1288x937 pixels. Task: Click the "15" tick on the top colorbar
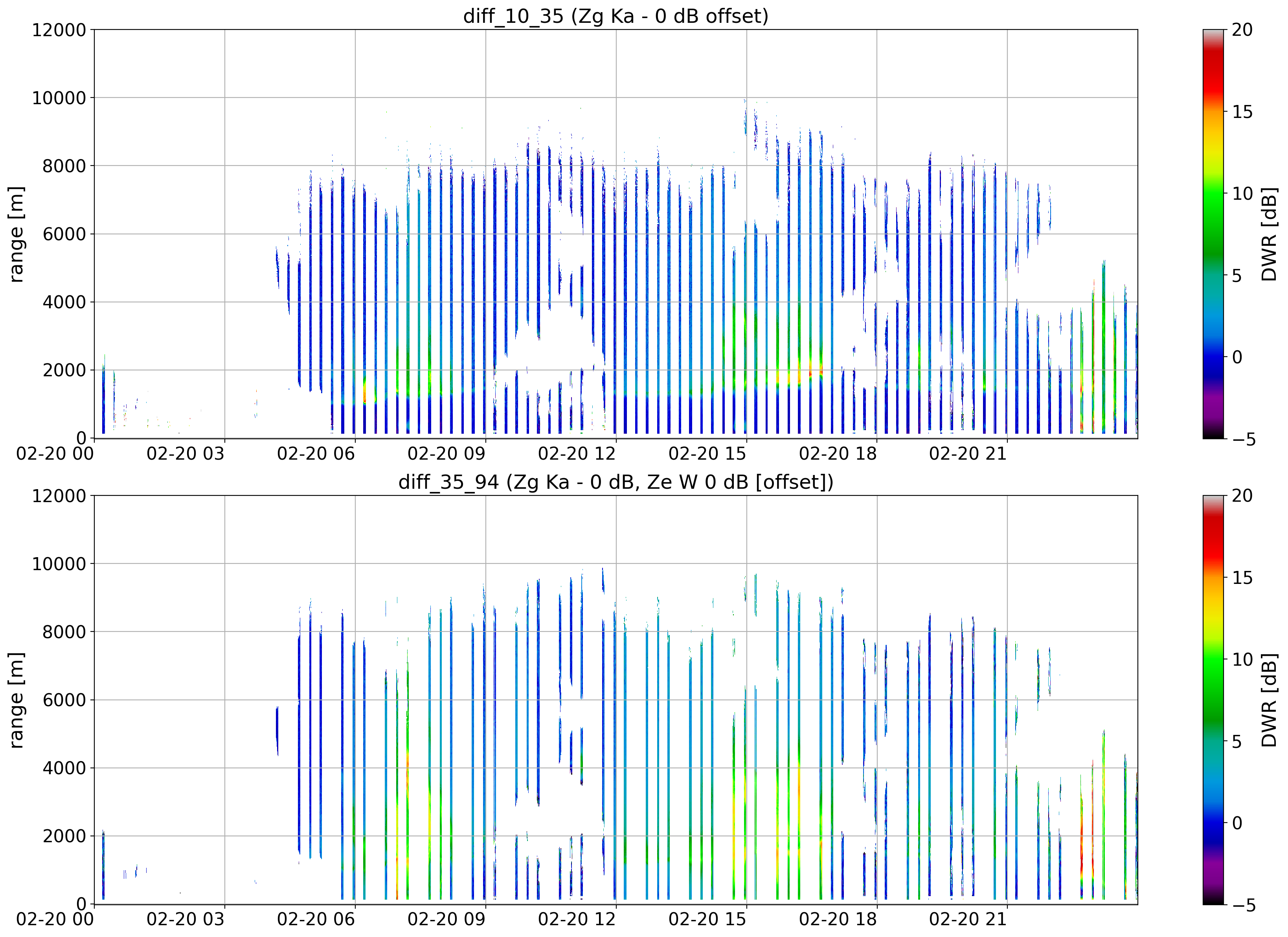pos(1242,111)
